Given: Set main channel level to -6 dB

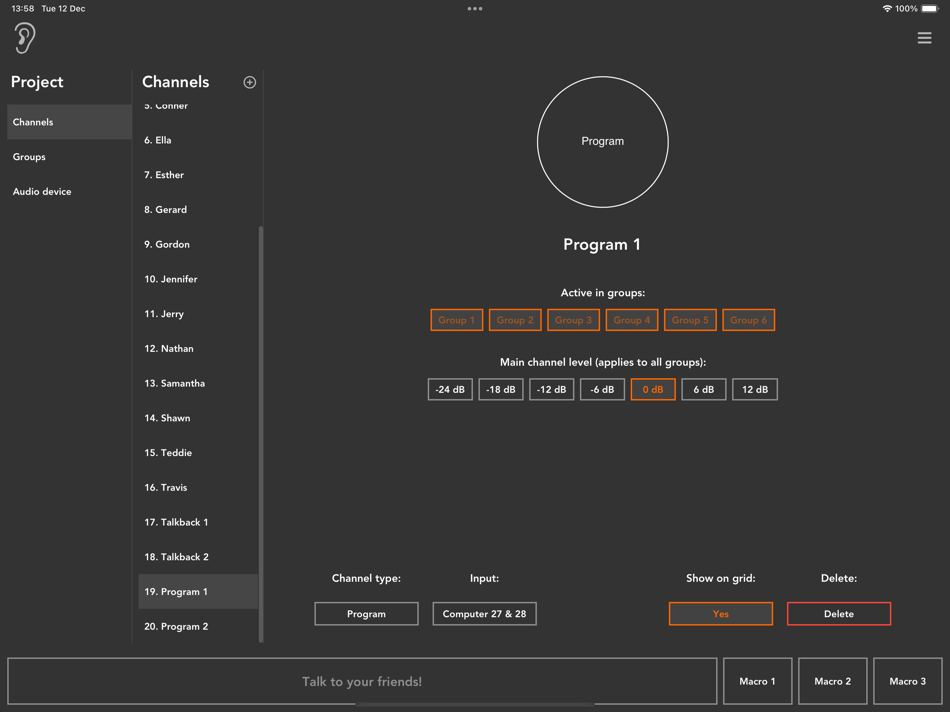Looking at the screenshot, I should pos(602,389).
